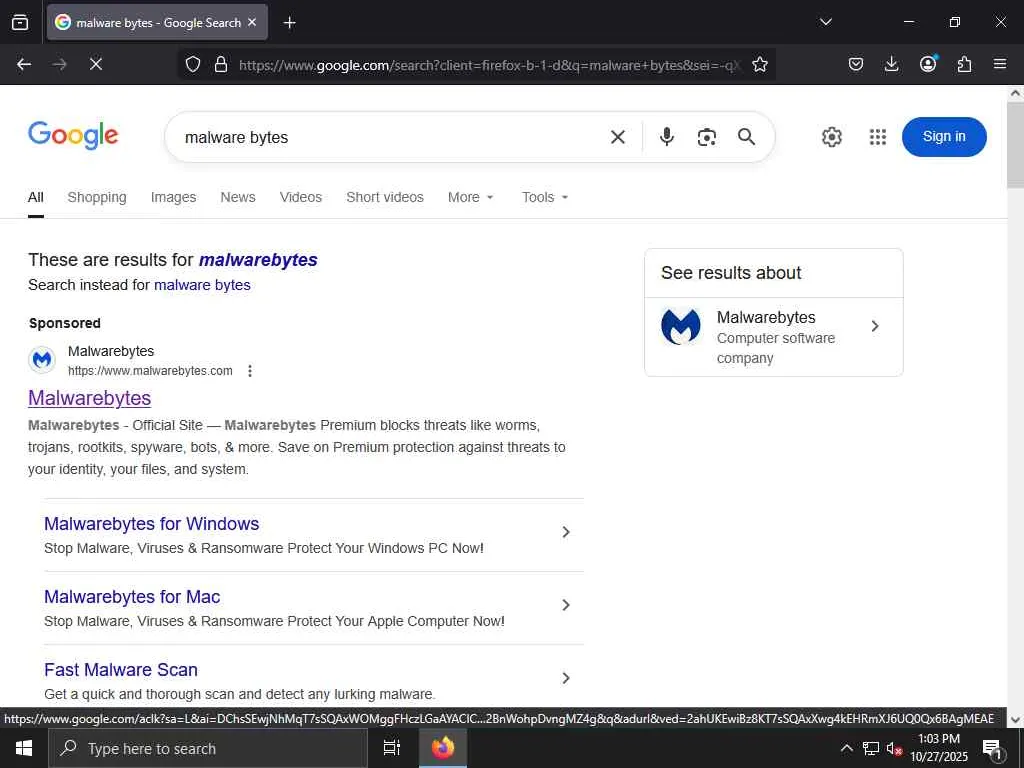Image resolution: width=1024 pixels, height=768 pixels.
Task: Click the forward navigation arrow
Action: (59, 64)
